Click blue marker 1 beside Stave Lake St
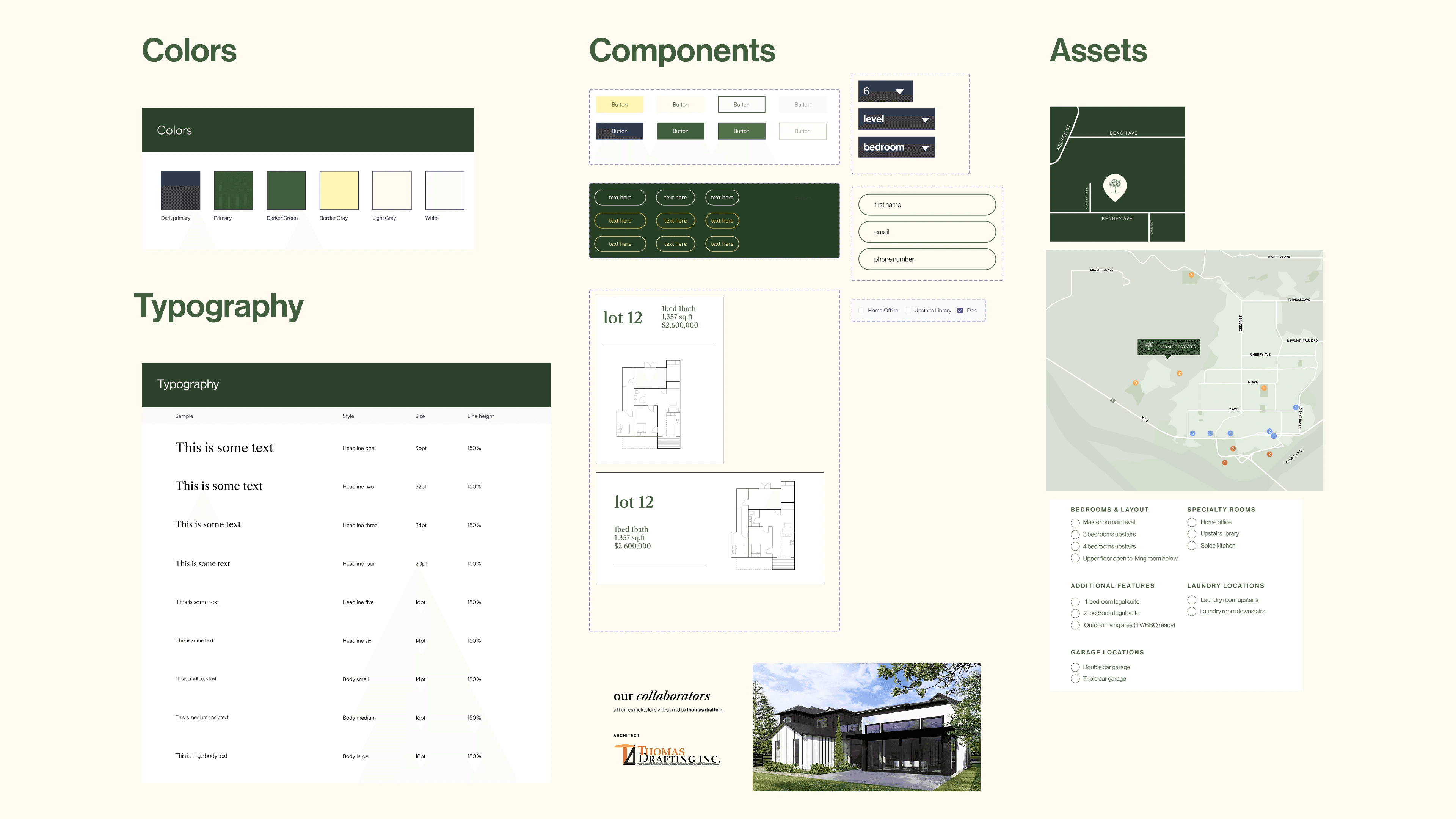The image size is (1456, 819). (x=1296, y=408)
